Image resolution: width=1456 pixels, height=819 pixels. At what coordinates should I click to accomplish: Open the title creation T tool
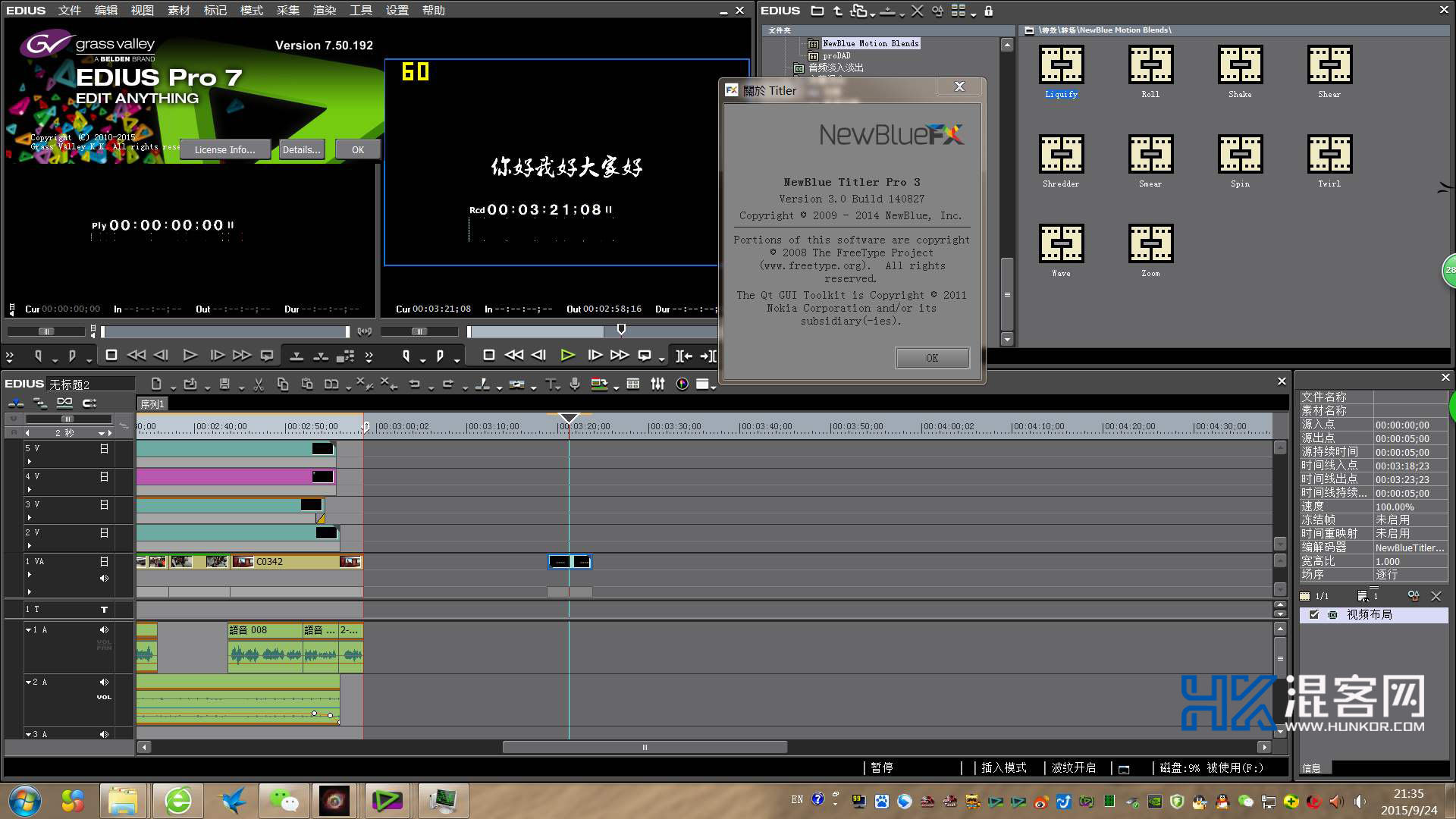coord(550,384)
